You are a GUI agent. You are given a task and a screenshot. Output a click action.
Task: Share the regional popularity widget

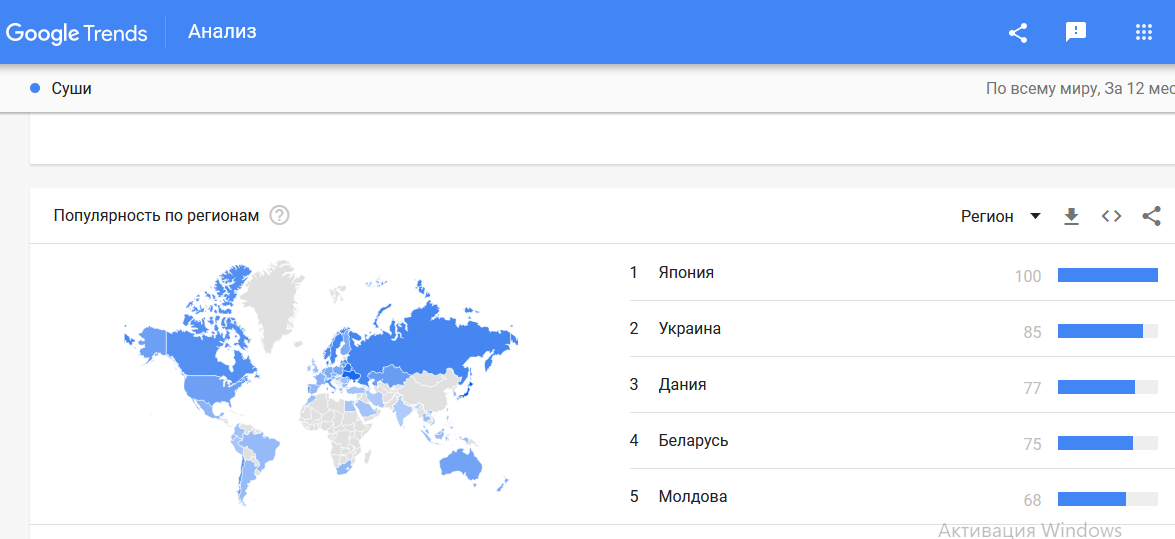tap(1151, 216)
